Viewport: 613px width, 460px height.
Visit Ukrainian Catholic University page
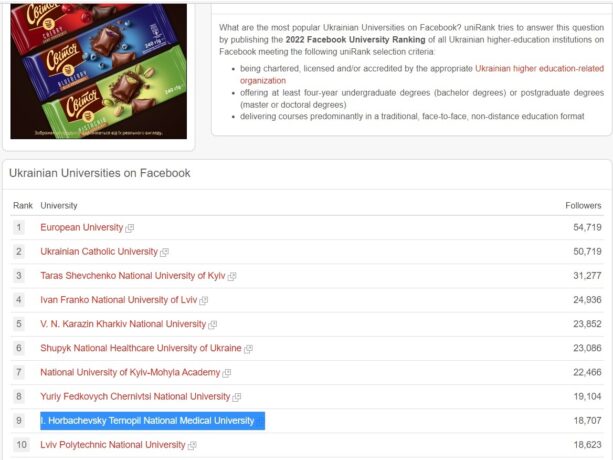99,252
